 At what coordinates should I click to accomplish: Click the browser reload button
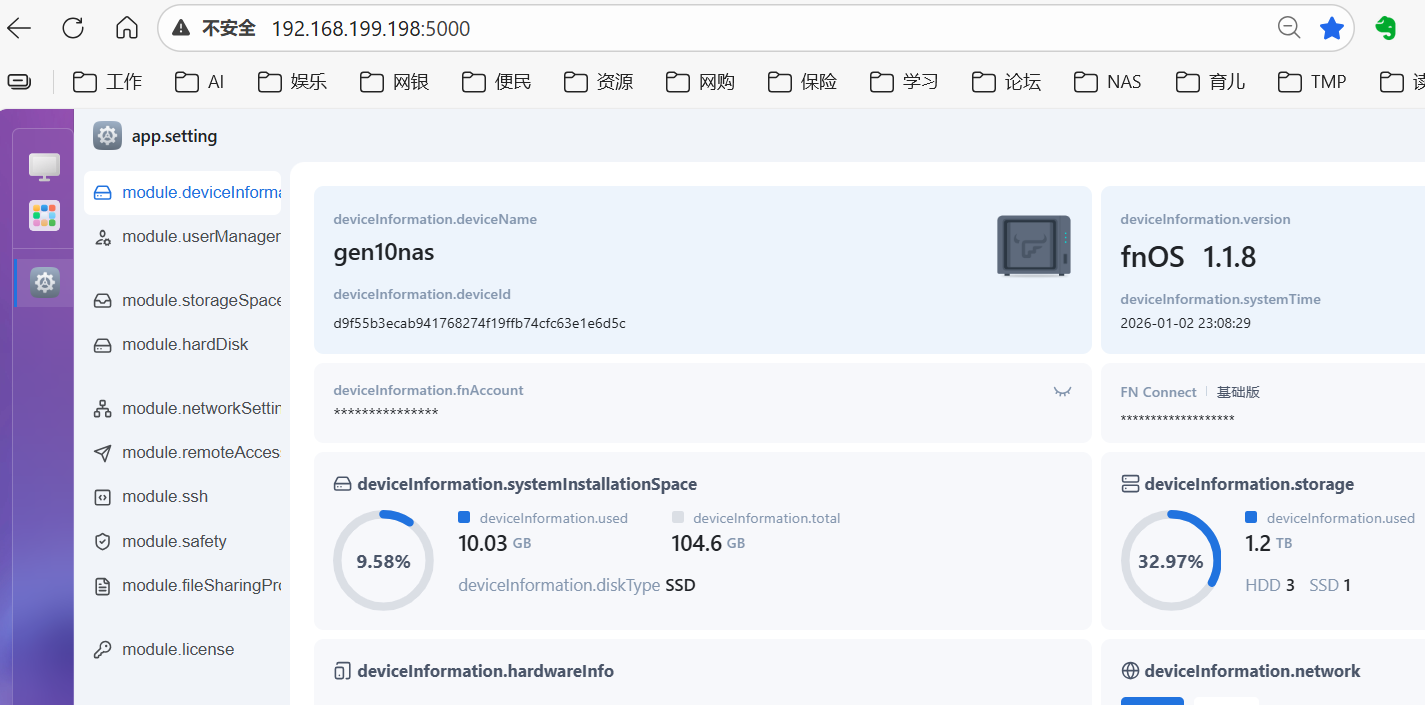pyautogui.click(x=73, y=28)
